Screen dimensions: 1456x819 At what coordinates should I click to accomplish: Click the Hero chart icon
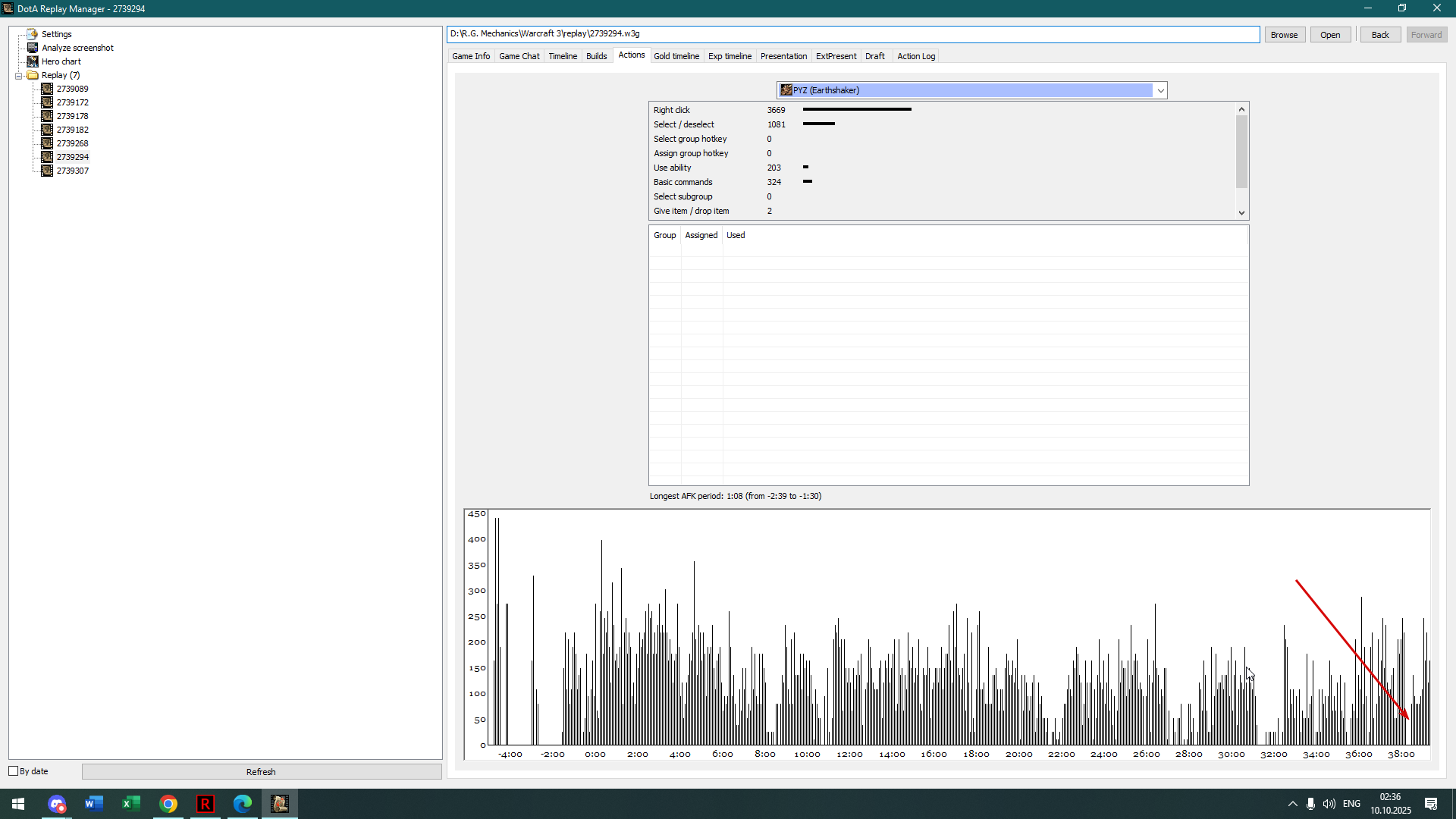click(32, 61)
